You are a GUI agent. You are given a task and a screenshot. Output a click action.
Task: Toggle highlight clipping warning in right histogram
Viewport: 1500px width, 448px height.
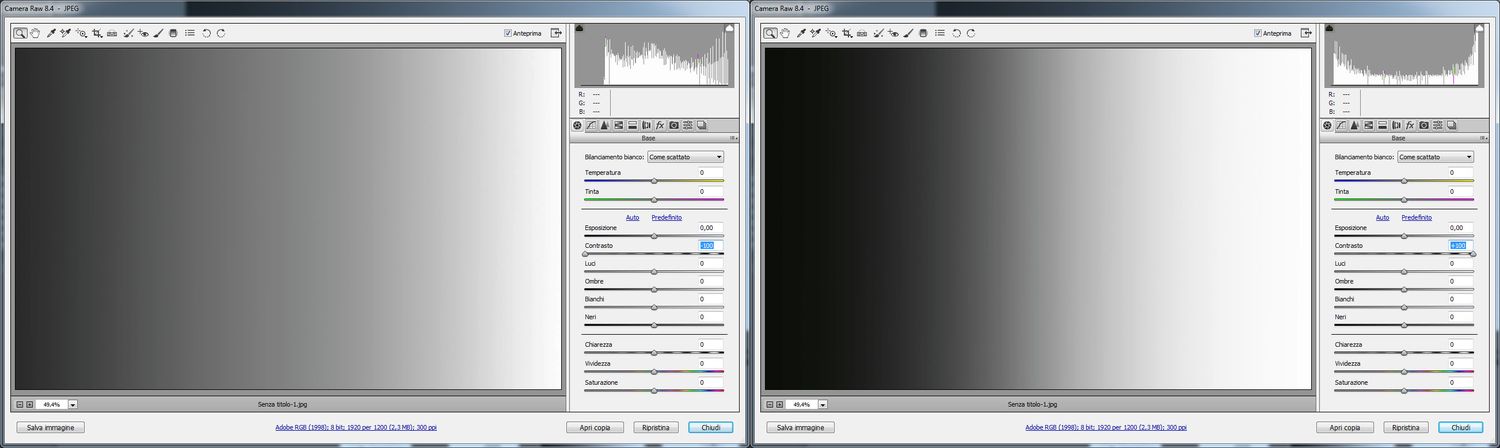click(1478, 30)
